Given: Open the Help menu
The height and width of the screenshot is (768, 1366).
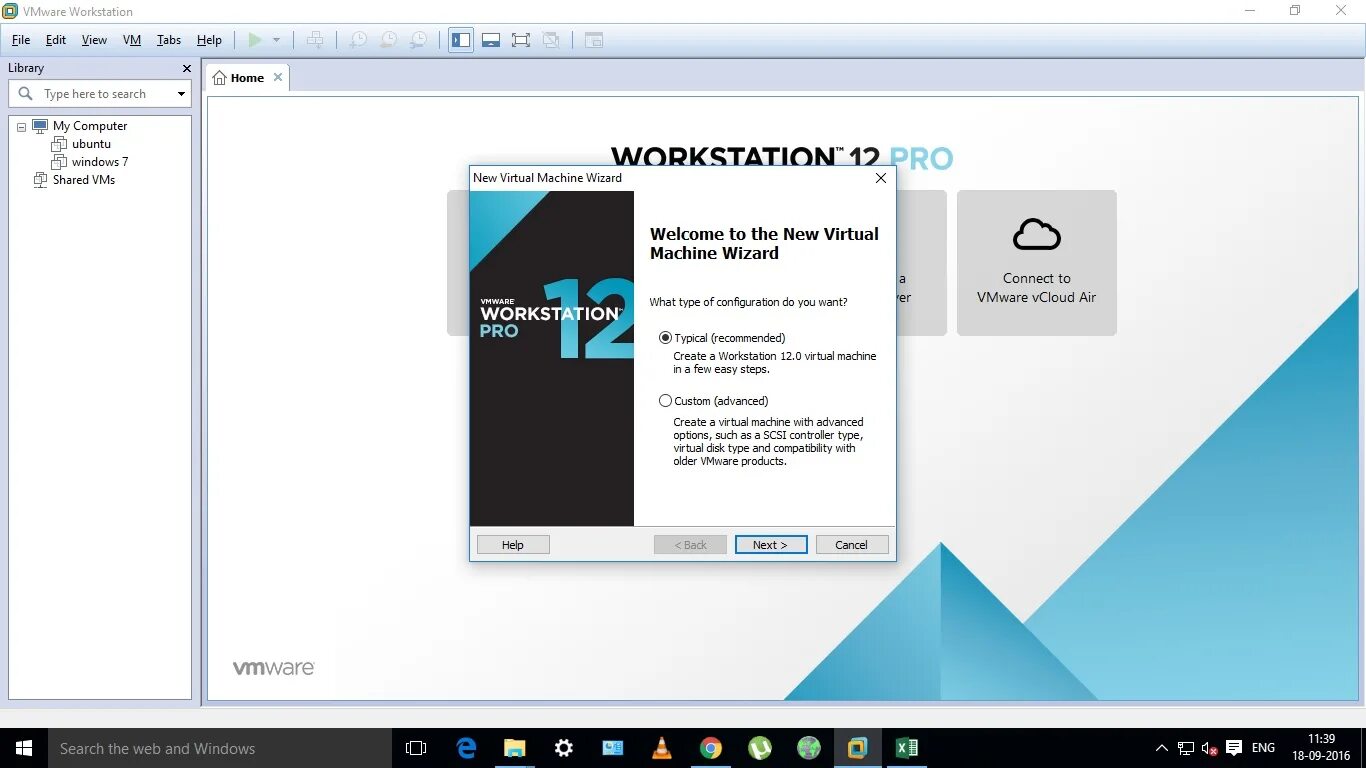Looking at the screenshot, I should pos(209,40).
